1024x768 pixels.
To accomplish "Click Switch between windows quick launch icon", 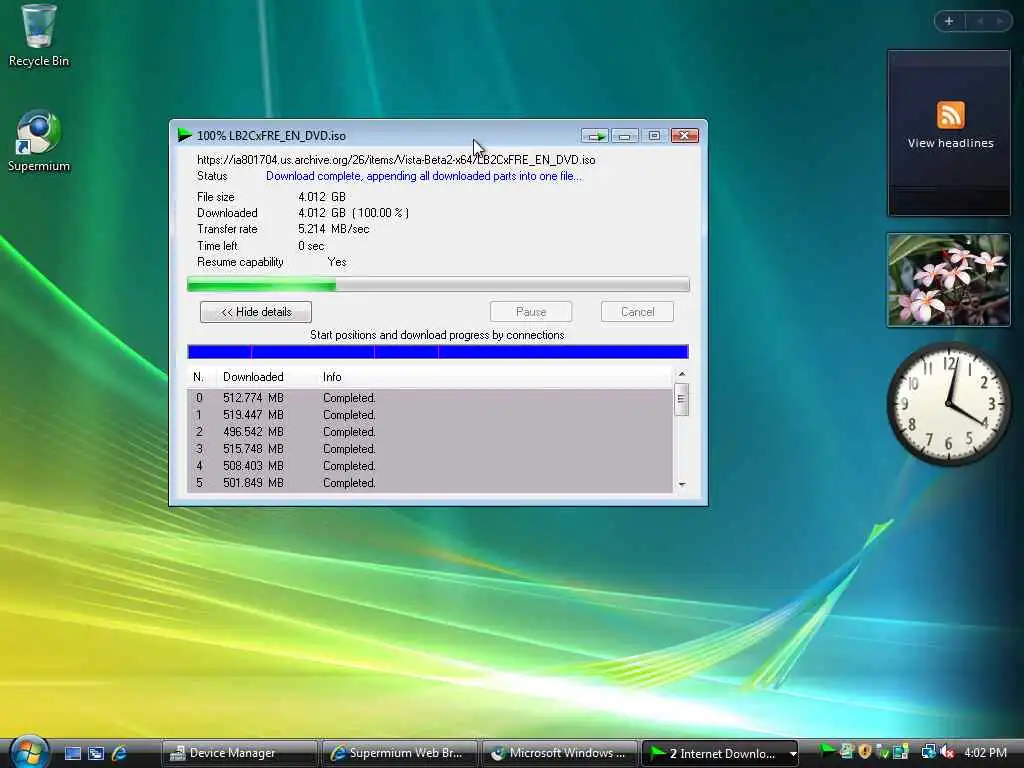I will point(96,753).
